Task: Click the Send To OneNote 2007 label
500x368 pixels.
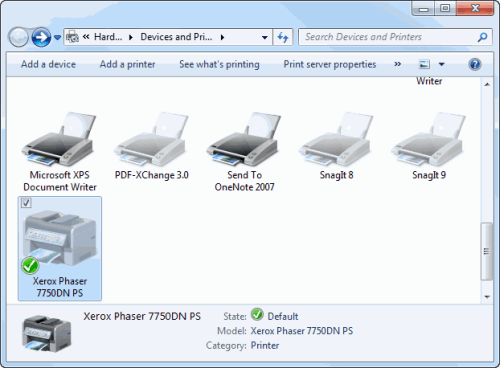Action: (244, 181)
